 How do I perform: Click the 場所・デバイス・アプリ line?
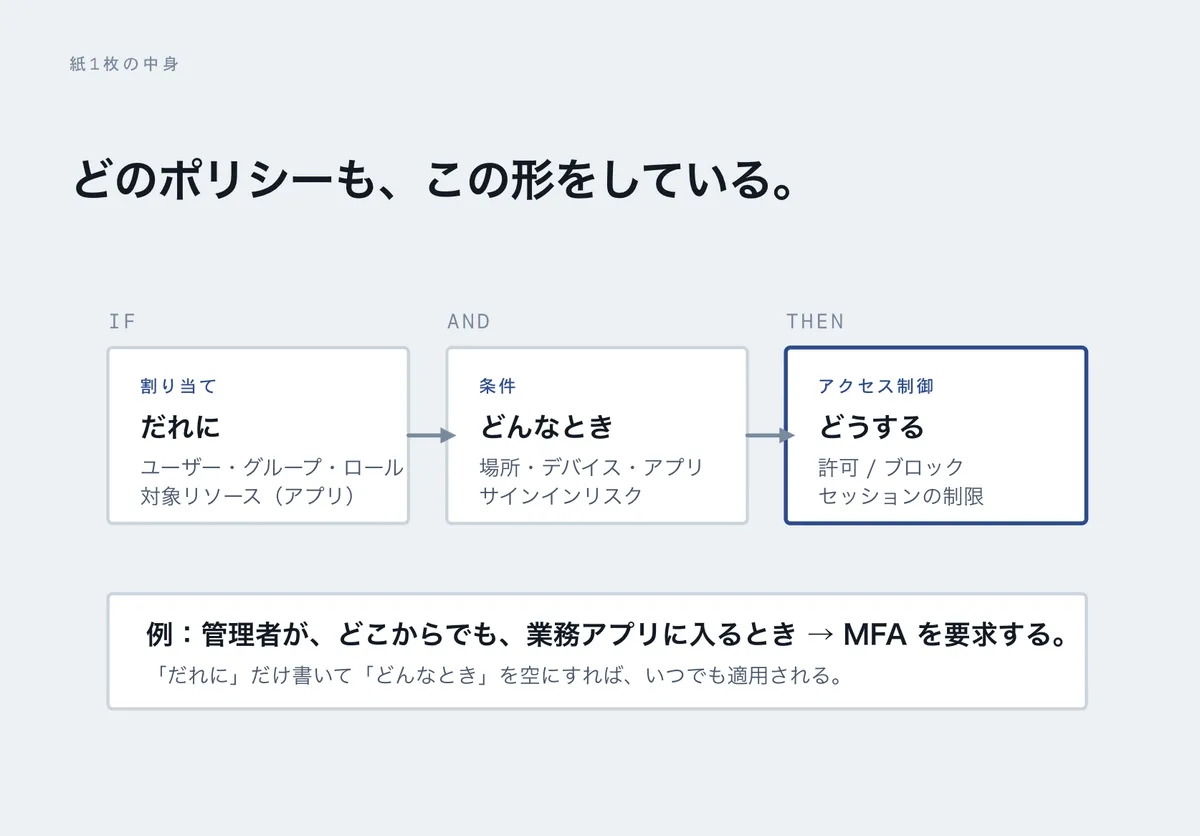click(592, 467)
